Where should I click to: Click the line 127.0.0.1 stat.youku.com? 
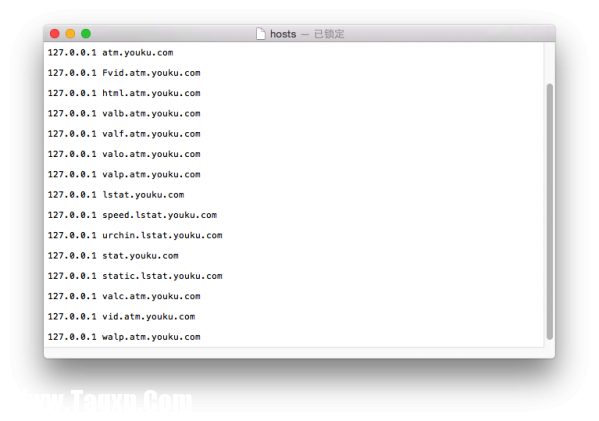[113, 256]
